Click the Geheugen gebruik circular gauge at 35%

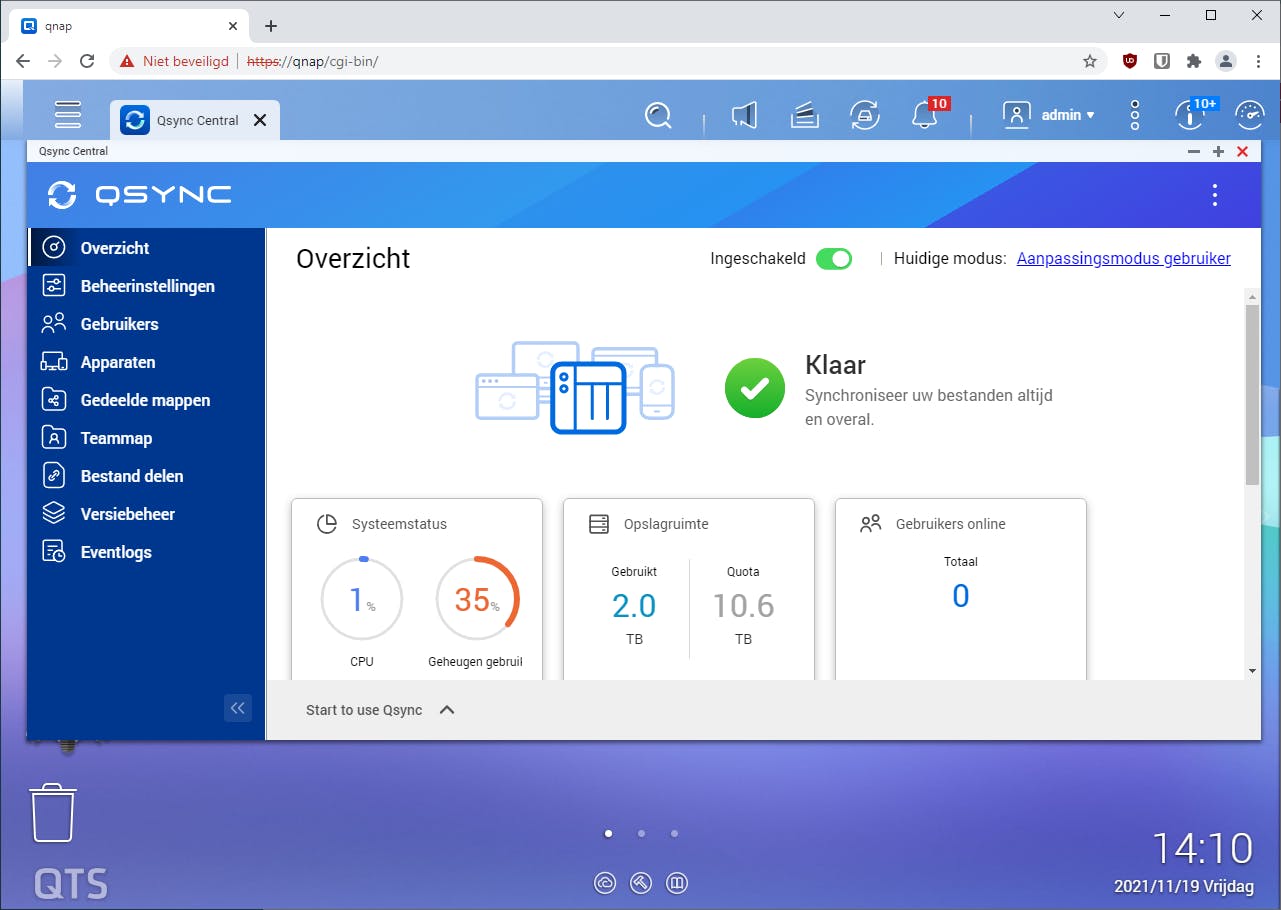point(478,599)
